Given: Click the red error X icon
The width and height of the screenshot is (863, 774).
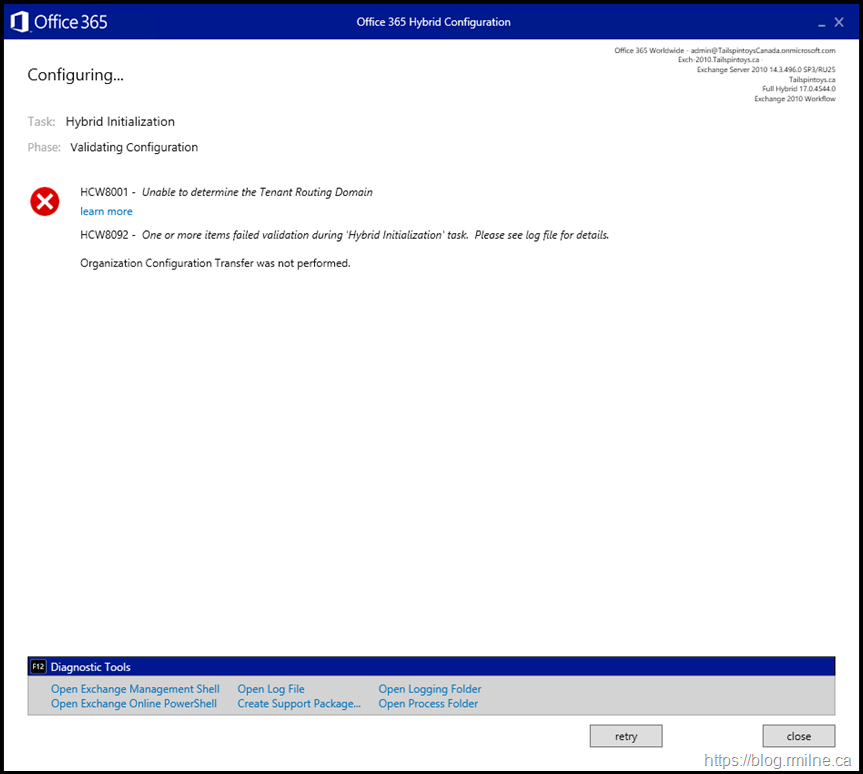Looking at the screenshot, I should click(45, 202).
